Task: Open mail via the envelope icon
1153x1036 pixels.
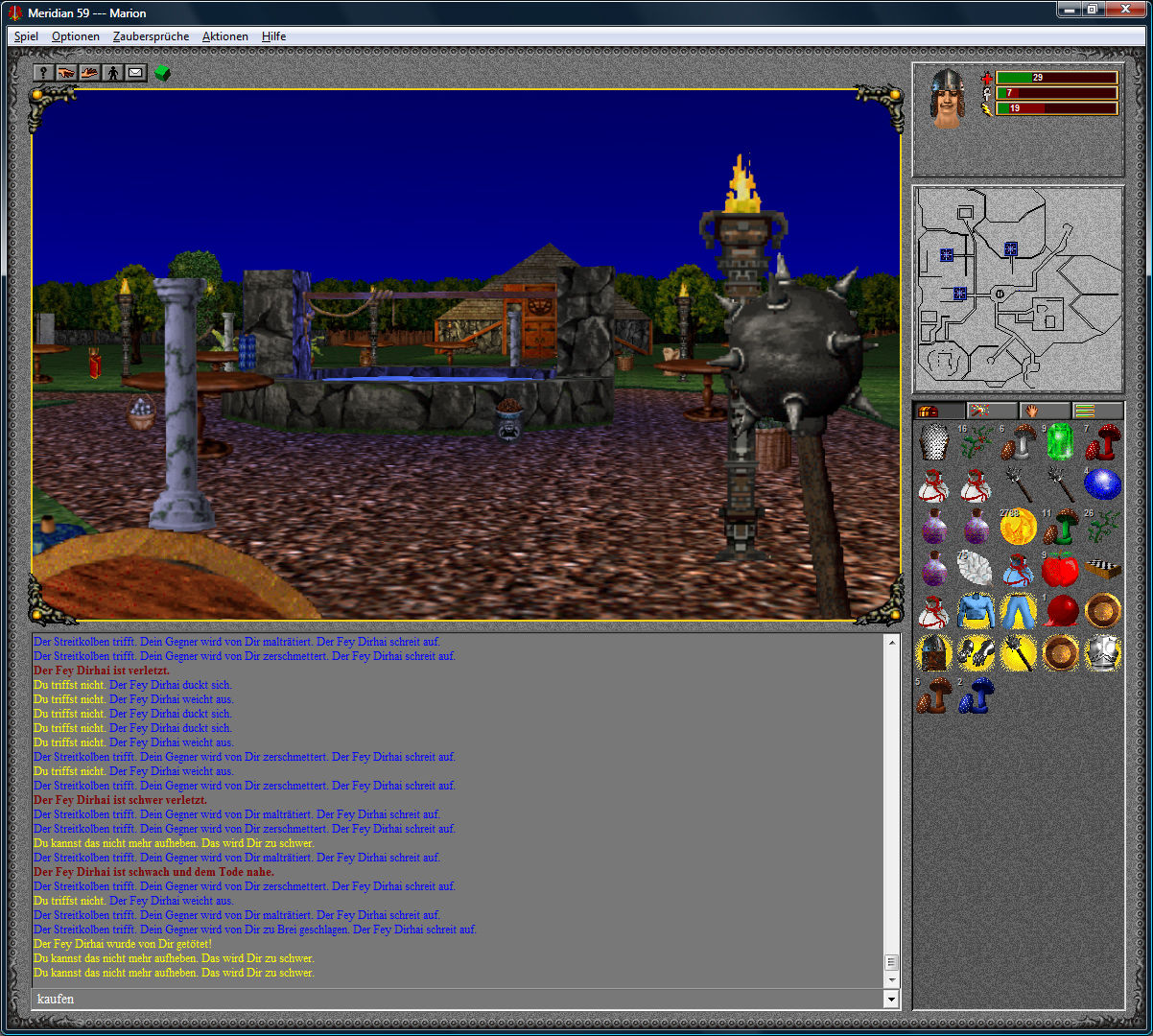Action: click(x=135, y=72)
